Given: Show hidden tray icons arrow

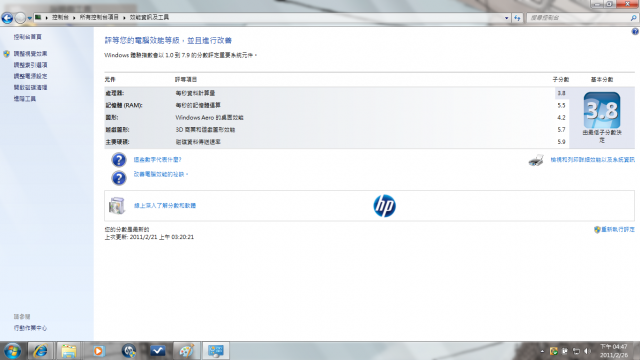Looking at the screenshot, I should click(542, 351).
